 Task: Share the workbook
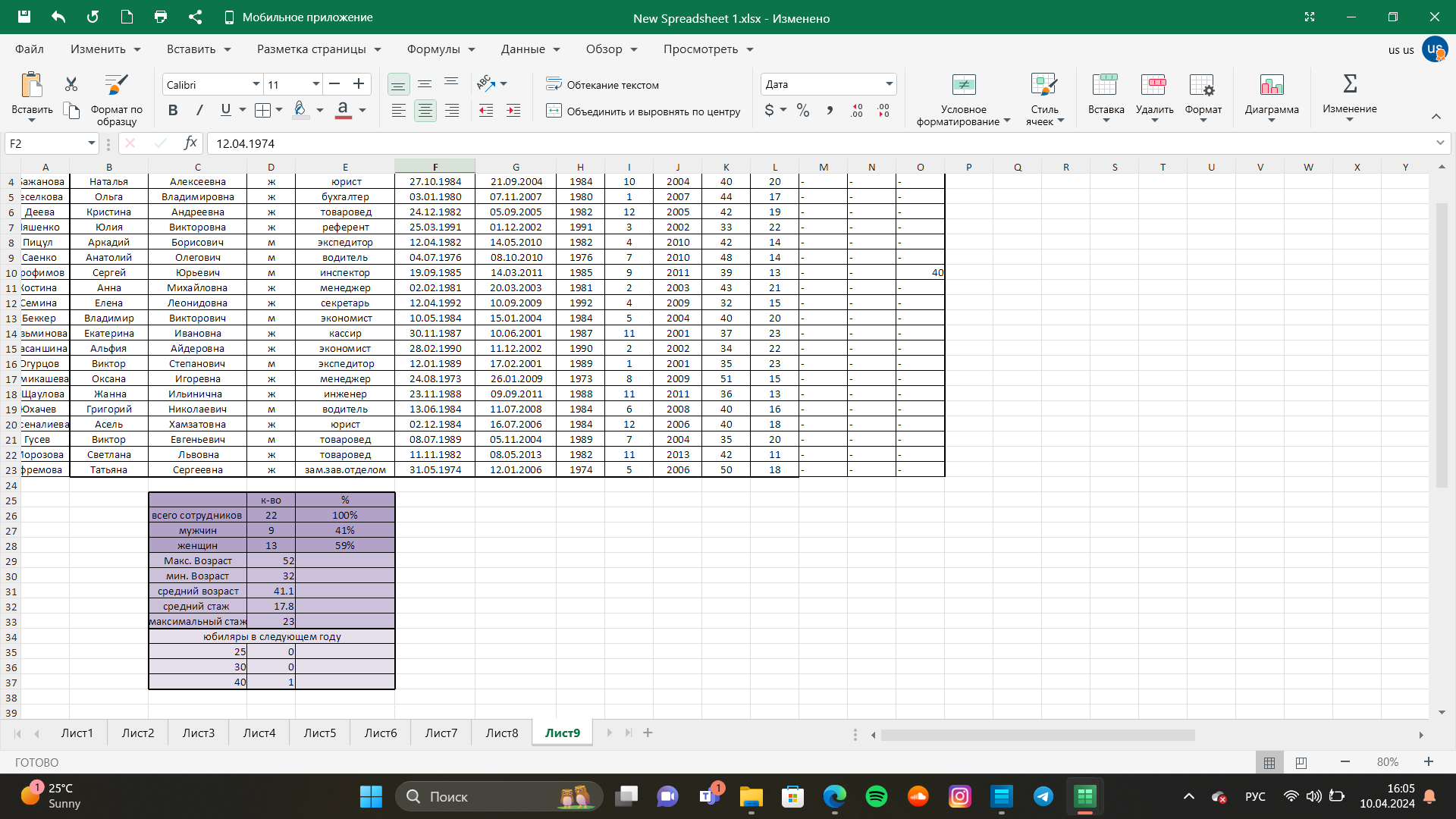[195, 17]
